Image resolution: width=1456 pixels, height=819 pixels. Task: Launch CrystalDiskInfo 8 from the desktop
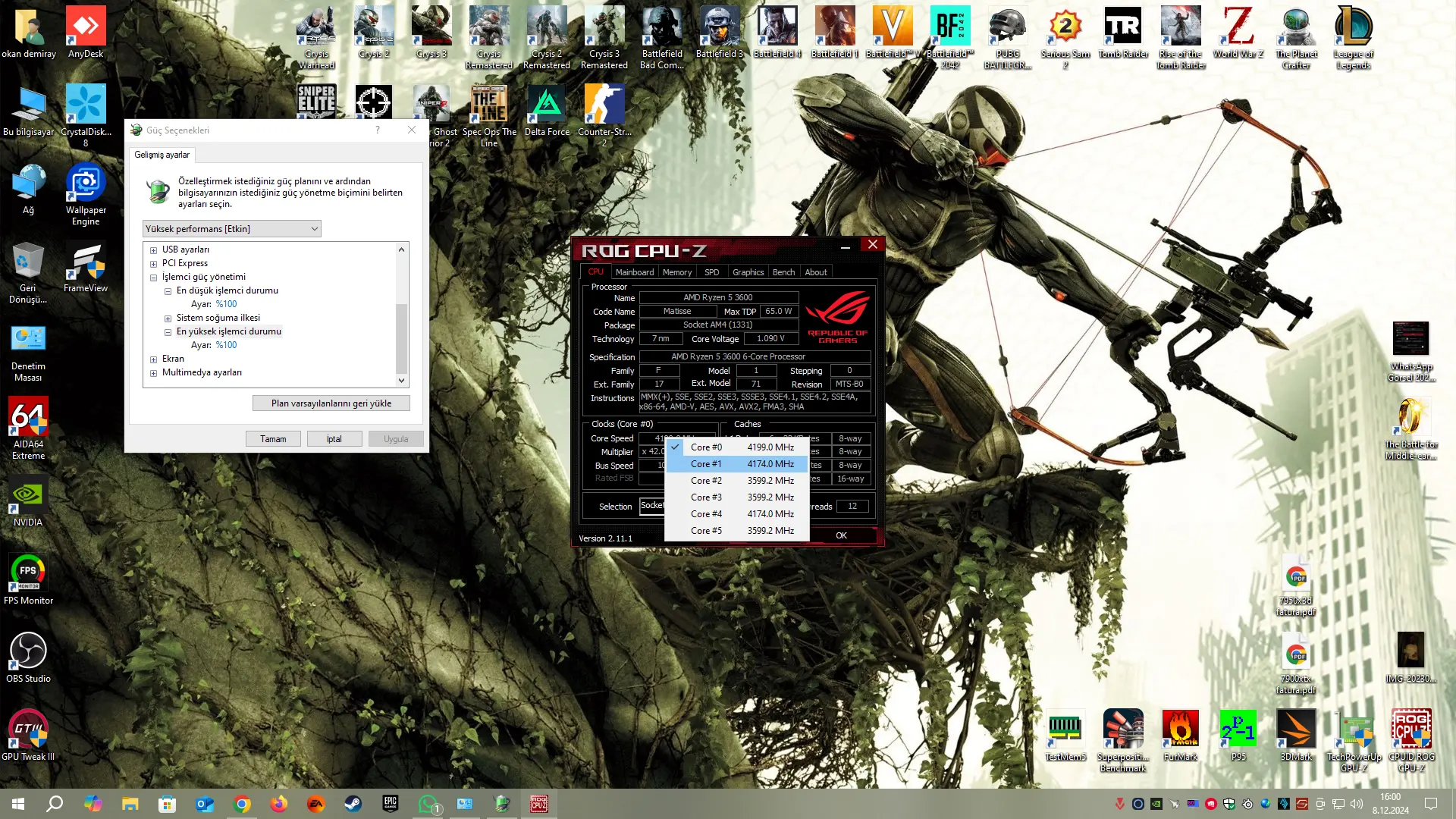pos(86,115)
